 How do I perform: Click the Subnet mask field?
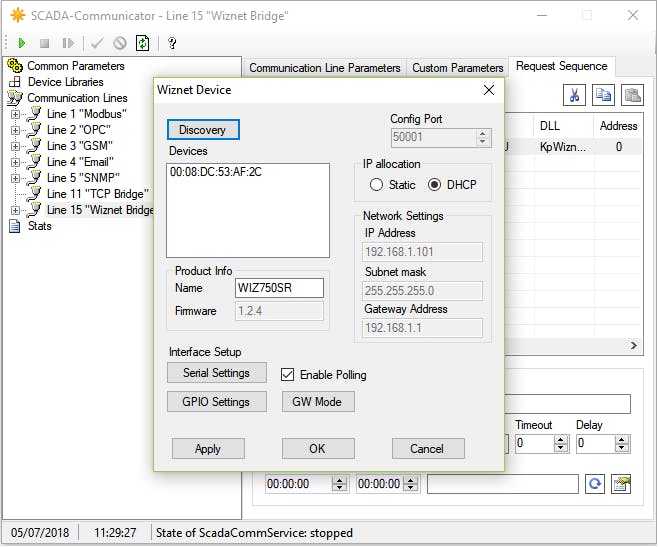(x=422, y=291)
